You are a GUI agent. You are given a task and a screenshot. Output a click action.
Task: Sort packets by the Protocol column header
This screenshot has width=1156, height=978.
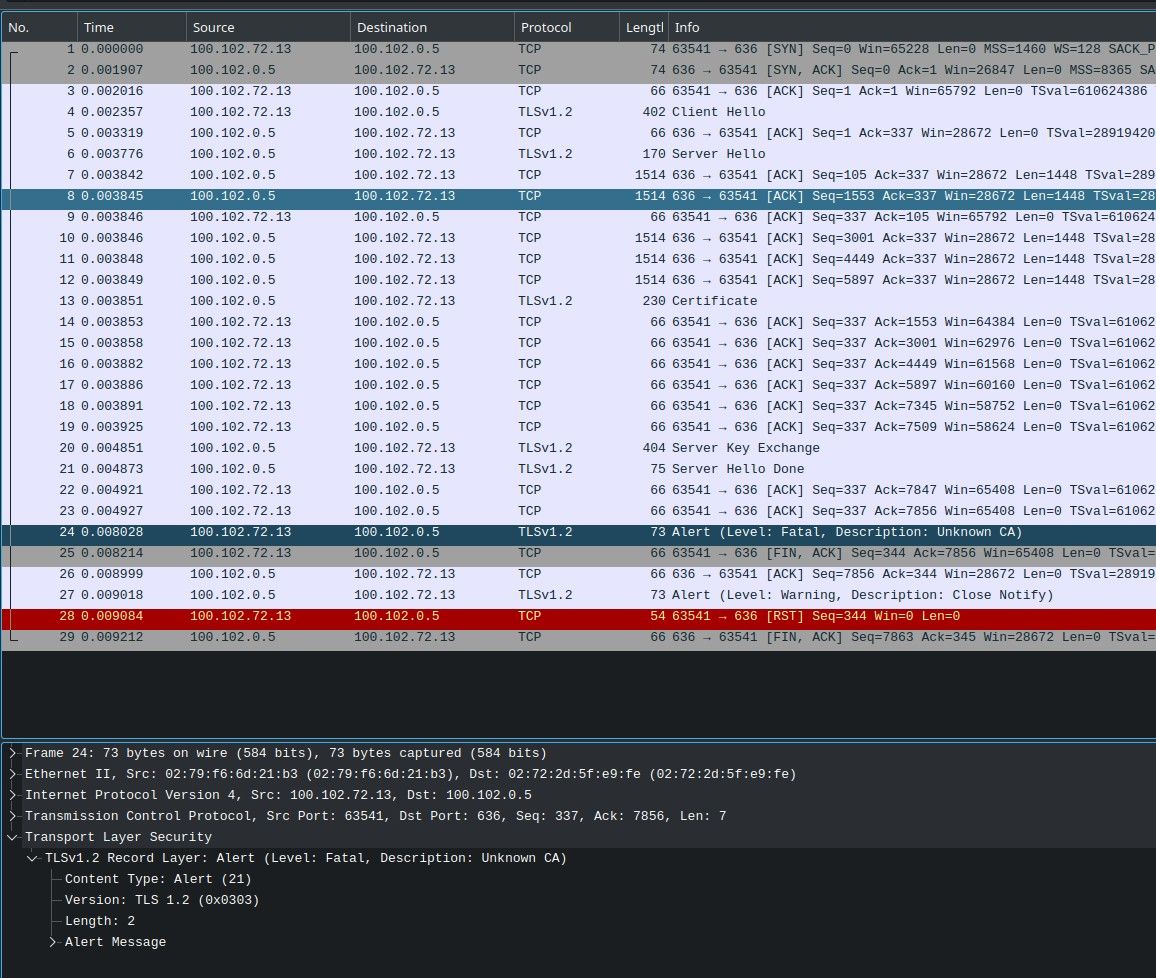tap(566, 27)
